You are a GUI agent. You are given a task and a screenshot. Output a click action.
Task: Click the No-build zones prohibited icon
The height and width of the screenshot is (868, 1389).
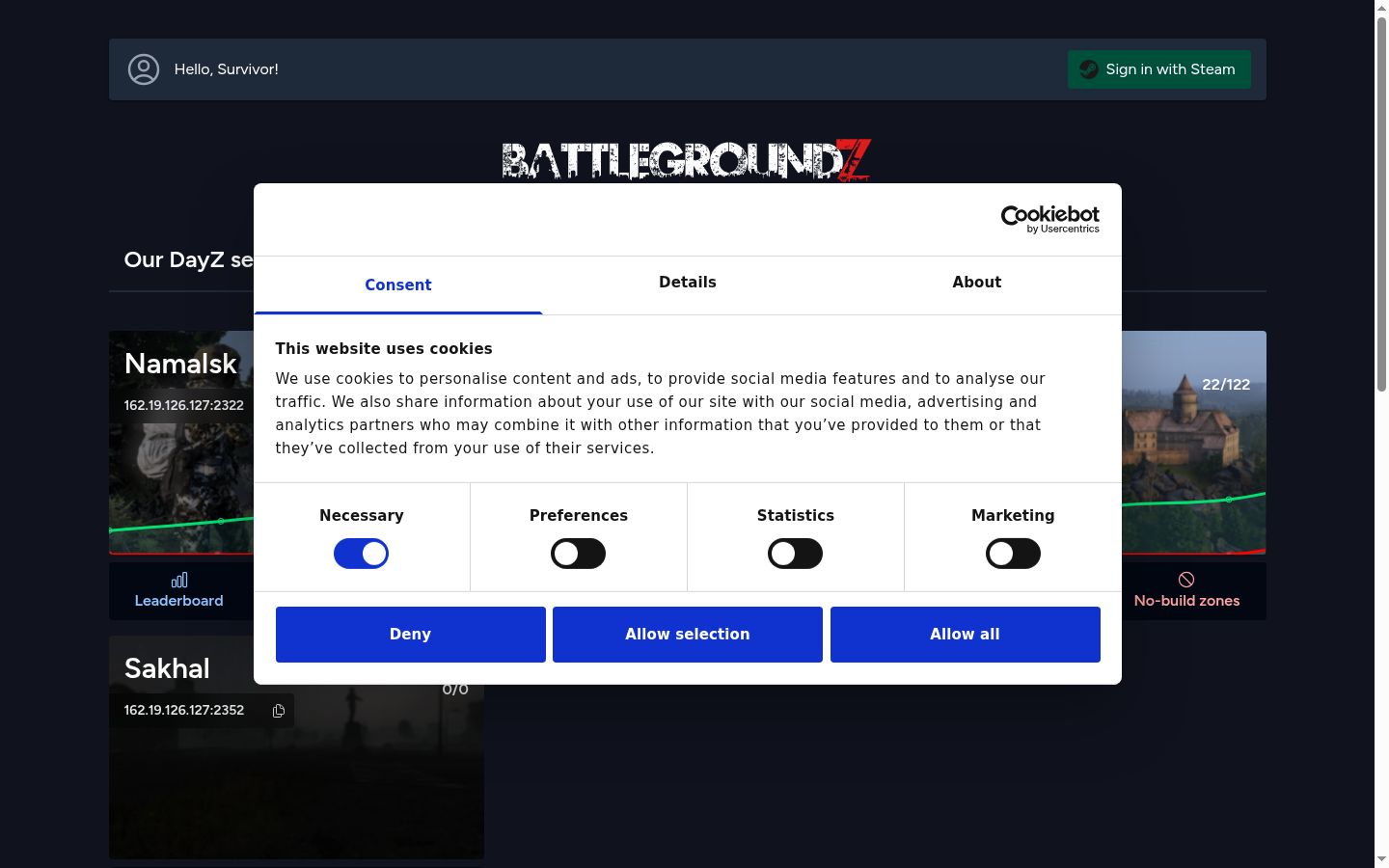[x=1186, y=580]
